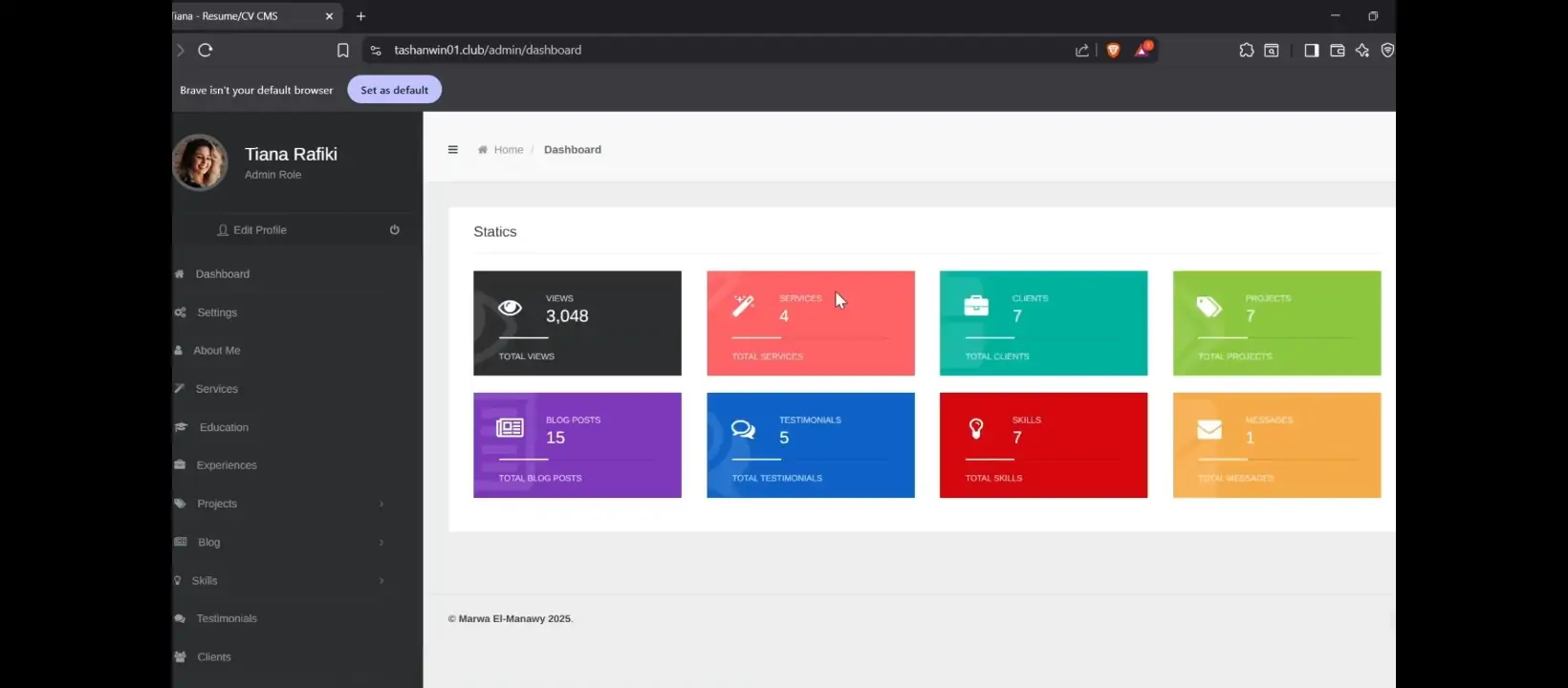Click the hamburger menu toggle icon

pyautogui.click(x=452, y=149)
